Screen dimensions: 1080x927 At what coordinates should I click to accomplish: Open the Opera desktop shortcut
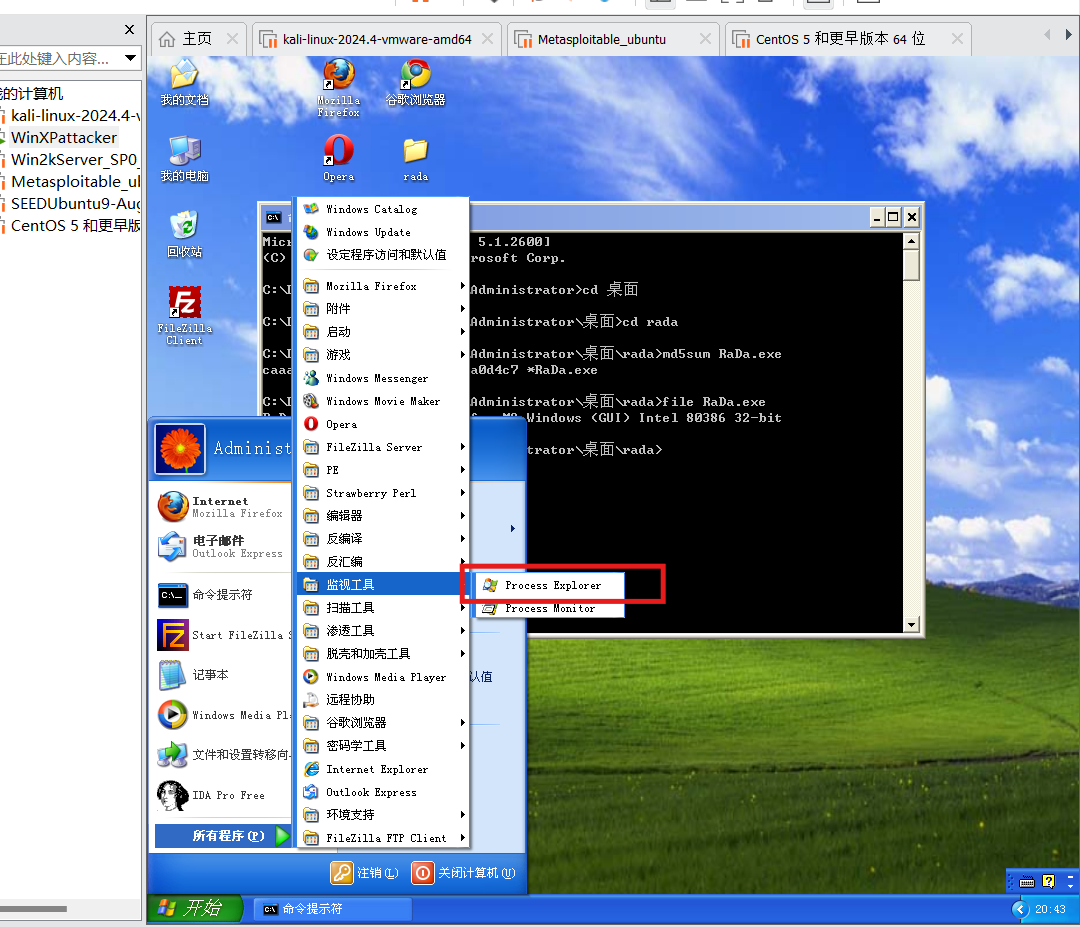(x=338, y=158)
